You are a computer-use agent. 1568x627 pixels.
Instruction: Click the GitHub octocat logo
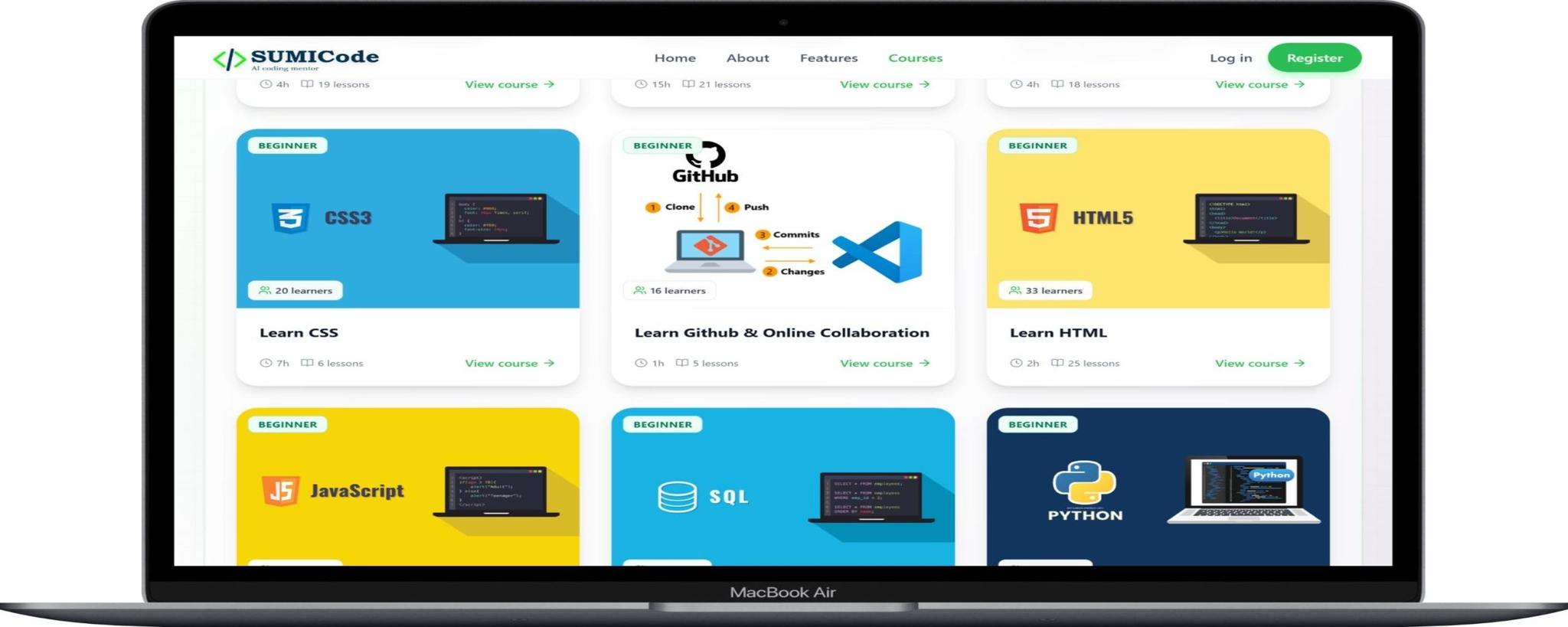[x=705, y=154]
